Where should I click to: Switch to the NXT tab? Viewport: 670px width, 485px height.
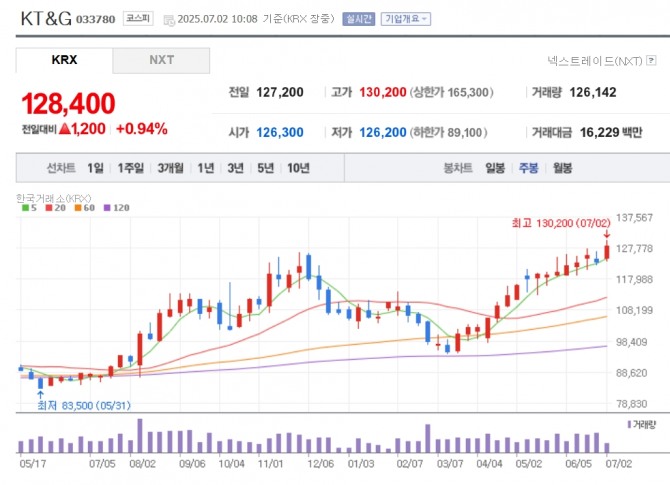pyautogui.click(x=161, y=60)
